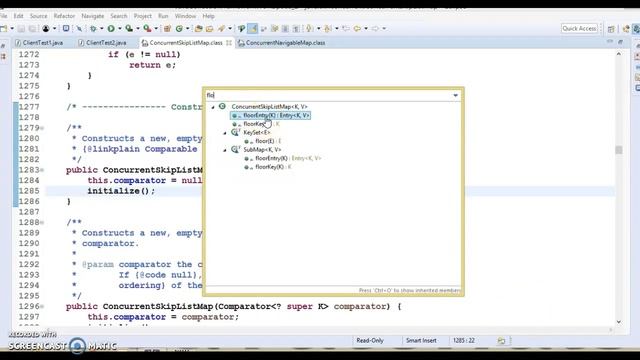Open the Navigate menu
The height and width of the screenshot is (360, 640).
pyautogui.click(x=93, y=16)
